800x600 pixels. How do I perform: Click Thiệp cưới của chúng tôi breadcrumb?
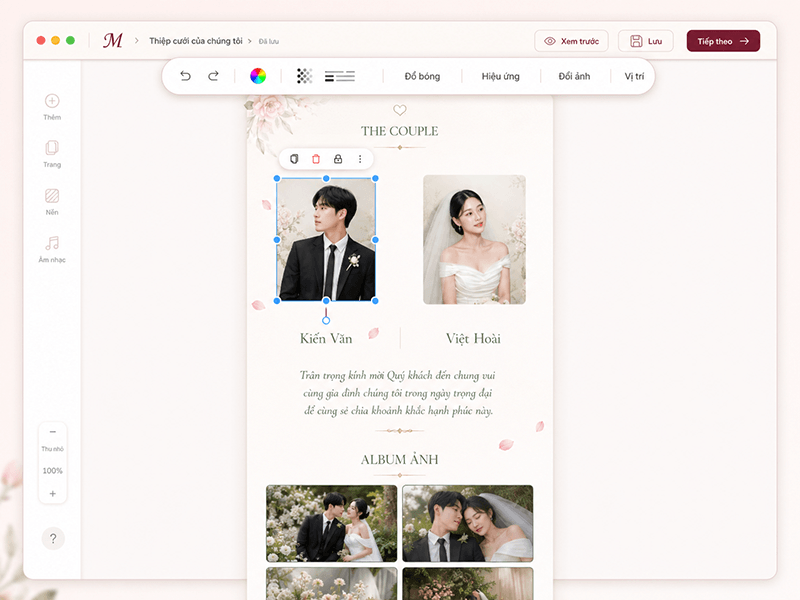(x=196, y=41)
